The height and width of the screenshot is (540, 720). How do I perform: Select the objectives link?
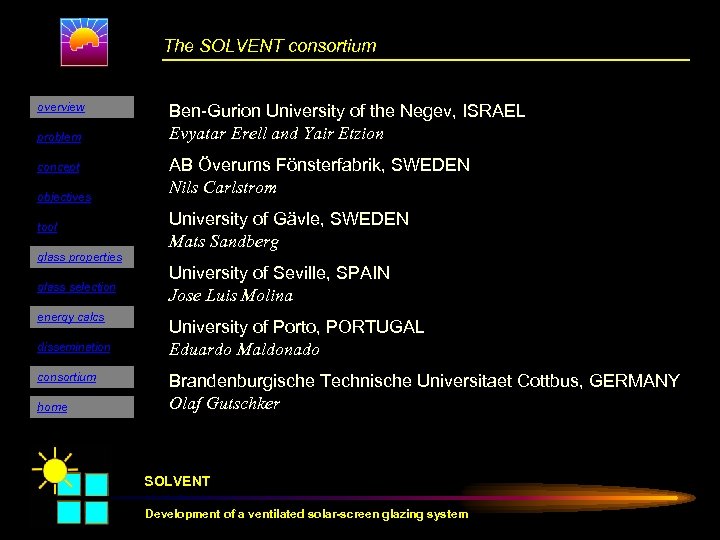pyautogui.click(x=64, y=197)
